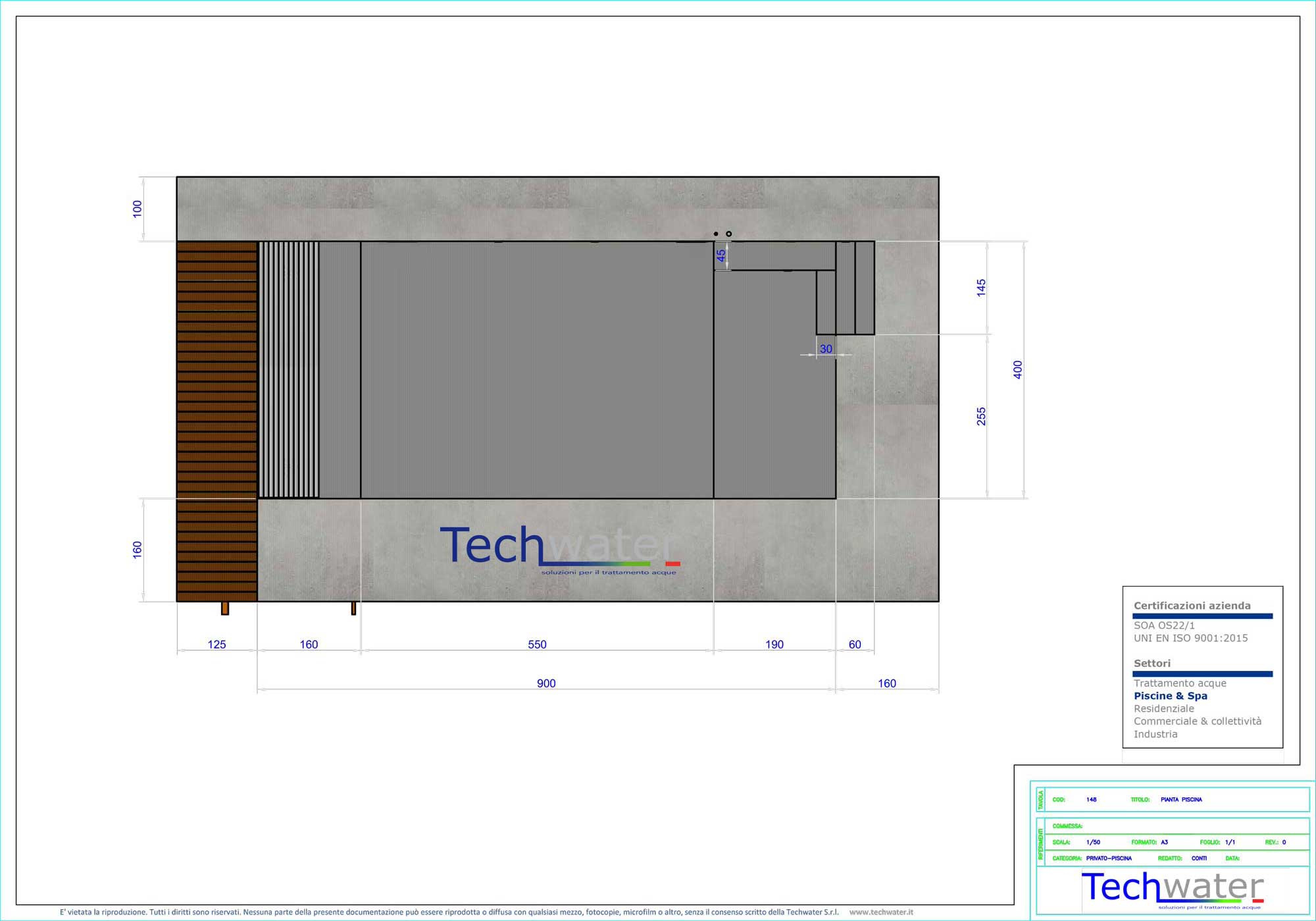Viewport: 1316px width, 921px height.
Task: Click the "COD:" label in title block
Action: pyautogui.click(x=1059, y=800)
